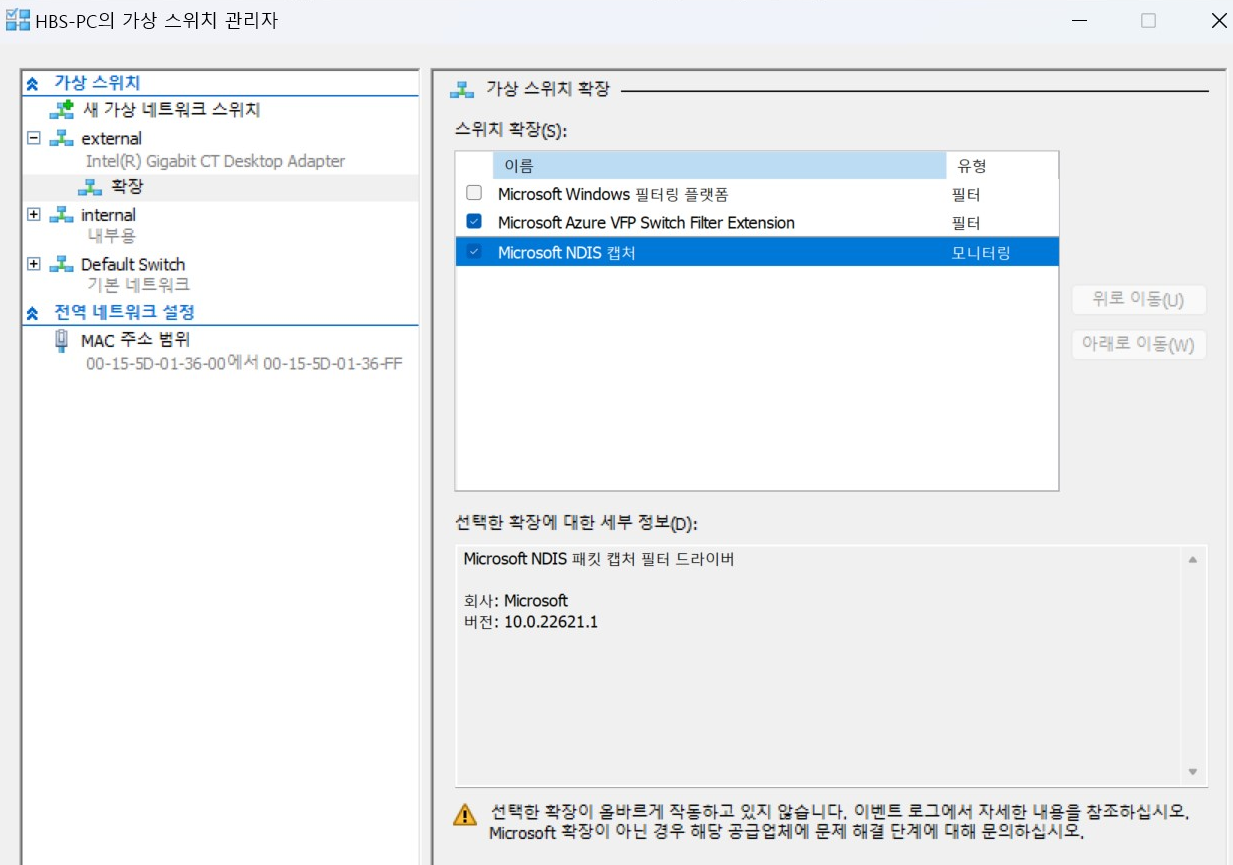Click the 가상 스위치 확장 header icon
This screenshot has width=1233, height=865.
point(462,89)
